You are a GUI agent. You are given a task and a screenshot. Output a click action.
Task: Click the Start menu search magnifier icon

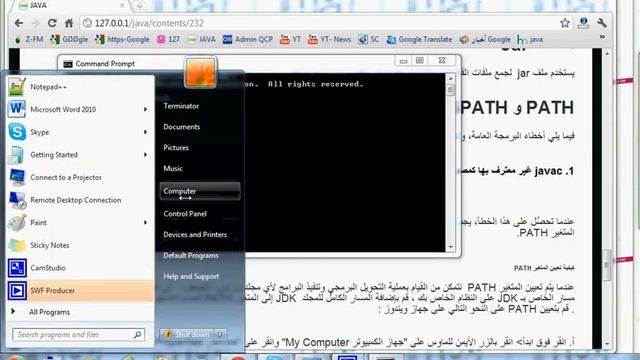click(x=138, y=335)
